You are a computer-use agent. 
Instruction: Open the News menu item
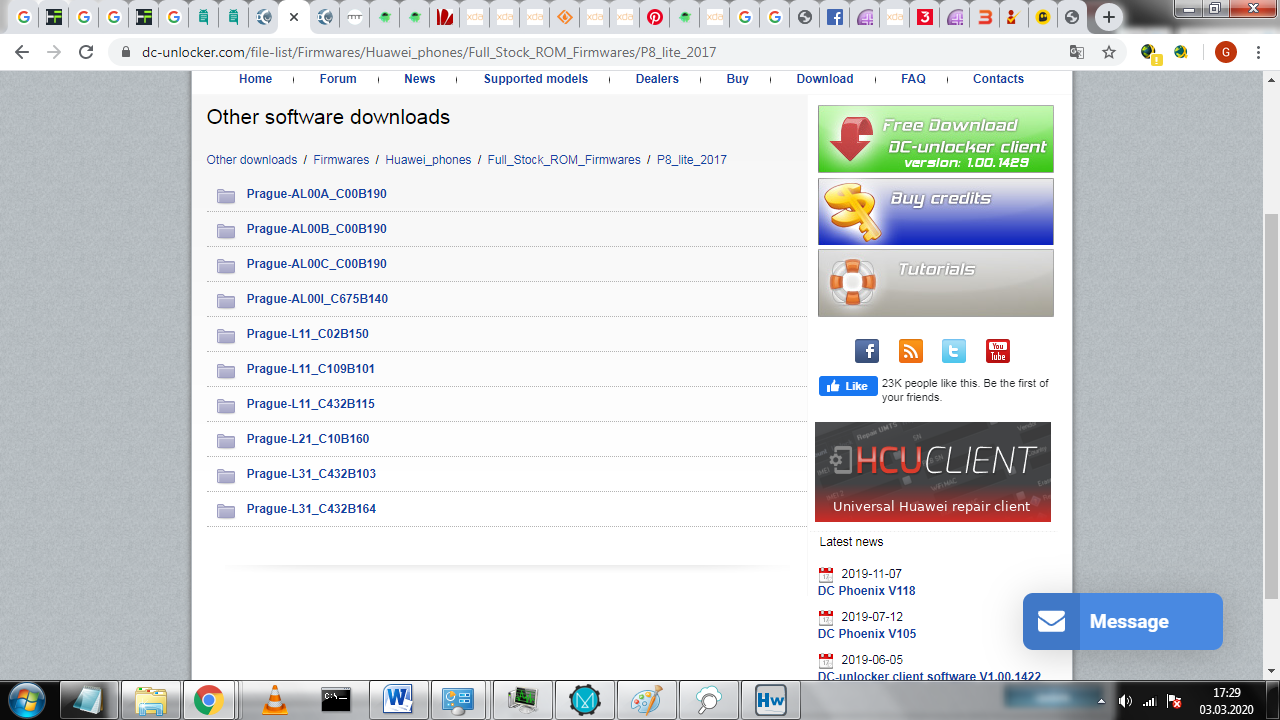[420, 79]
